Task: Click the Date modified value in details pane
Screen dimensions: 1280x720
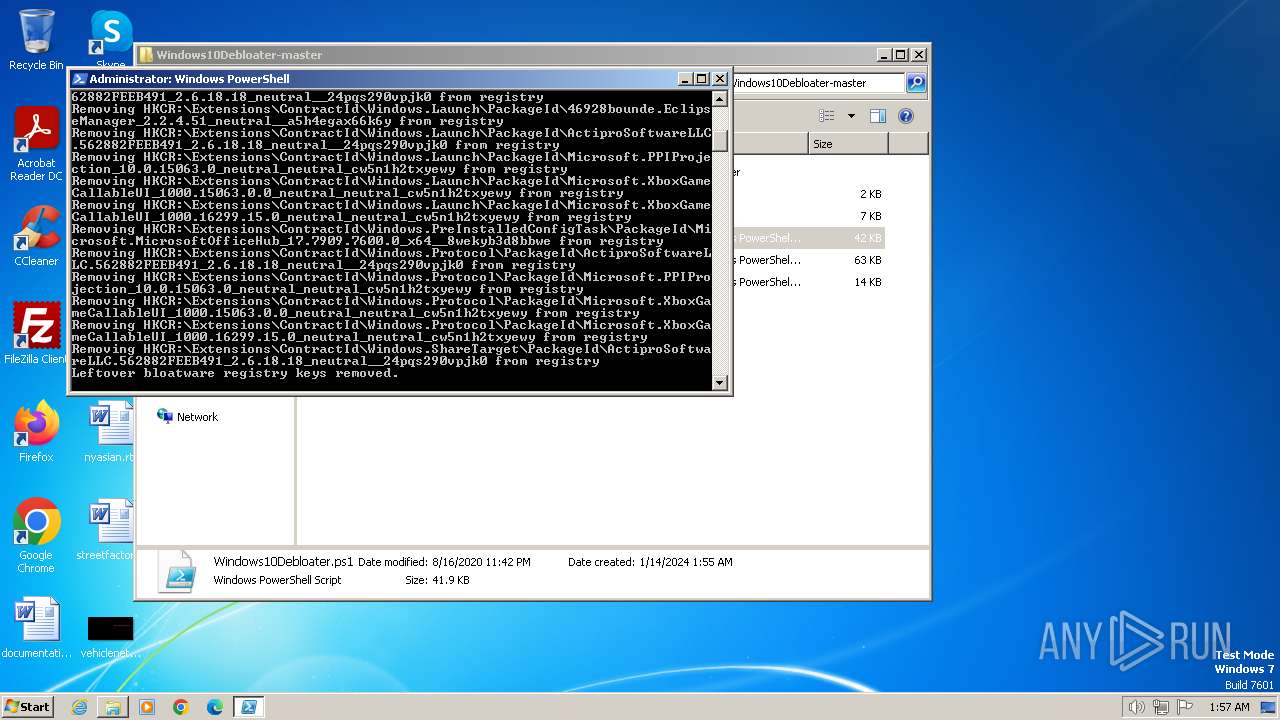Action: (x=481, y=562)
